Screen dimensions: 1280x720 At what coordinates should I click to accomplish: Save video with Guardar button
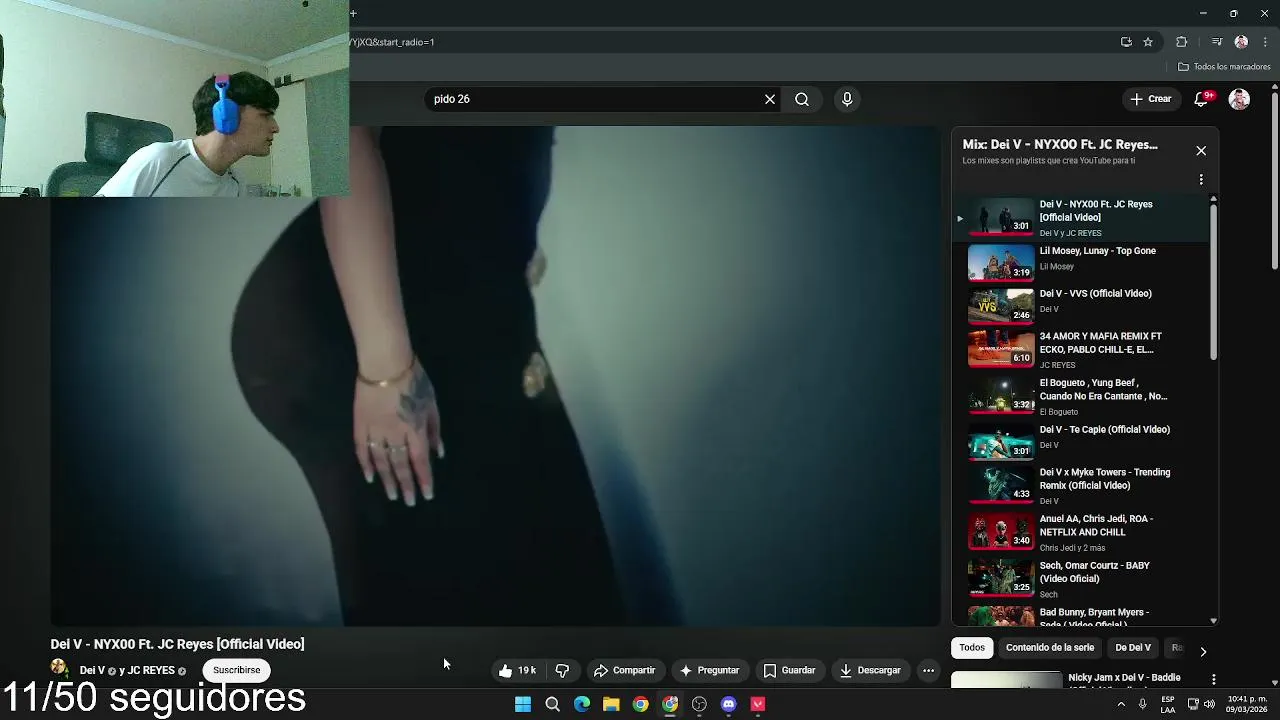789,670
